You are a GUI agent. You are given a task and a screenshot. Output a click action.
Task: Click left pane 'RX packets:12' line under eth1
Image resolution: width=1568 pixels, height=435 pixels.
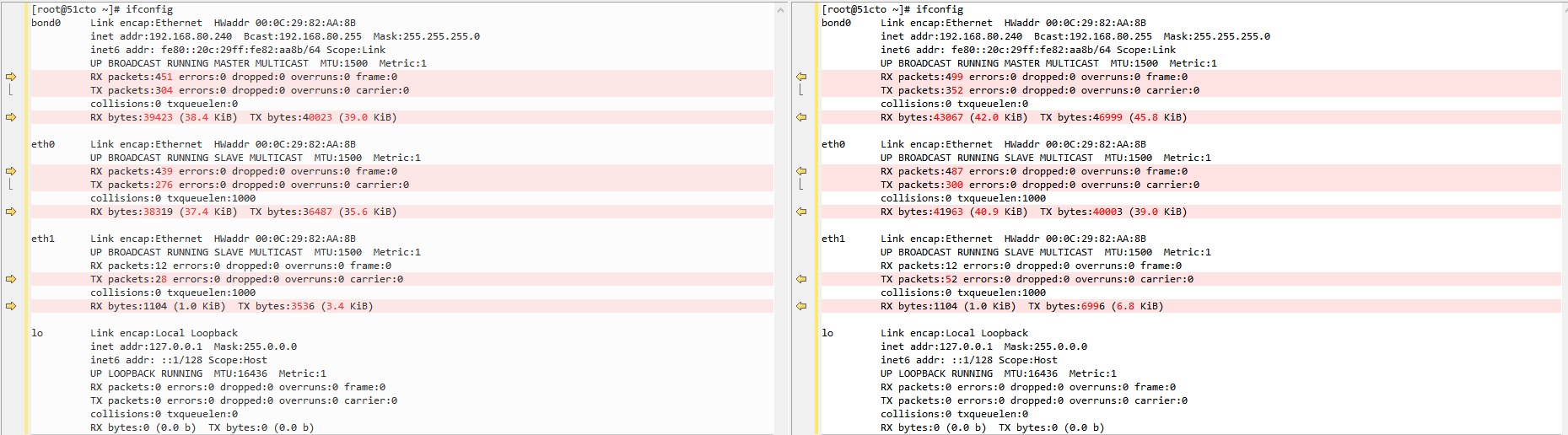(x=241, y=266)
